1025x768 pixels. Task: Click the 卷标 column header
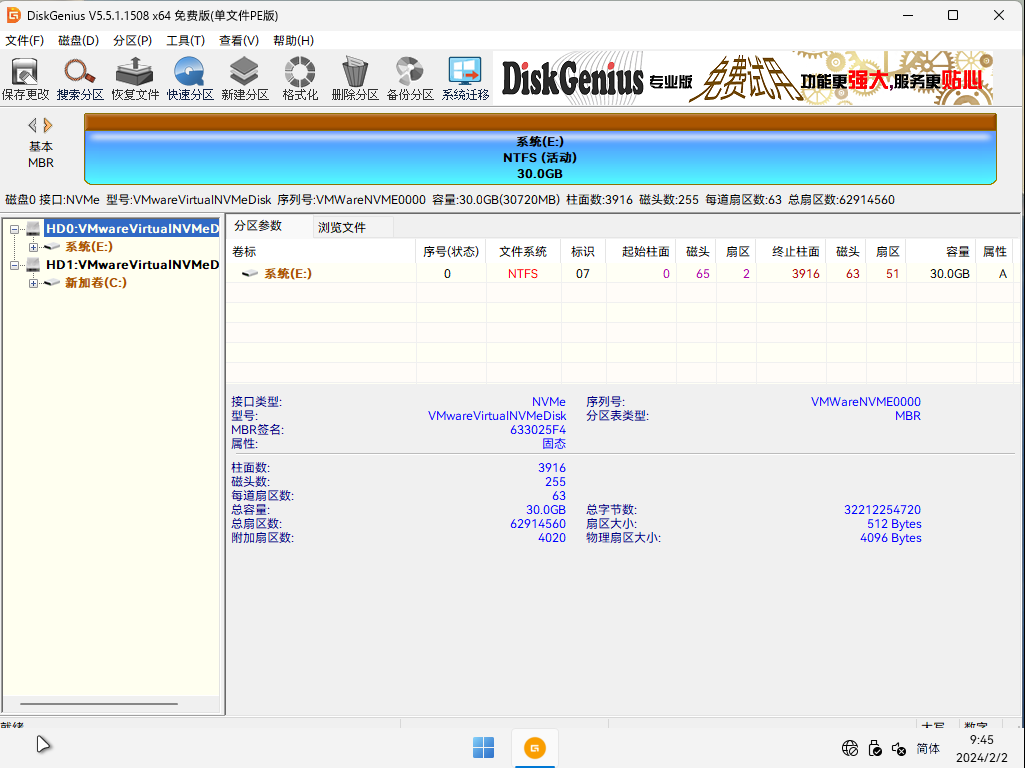[321, 252]
